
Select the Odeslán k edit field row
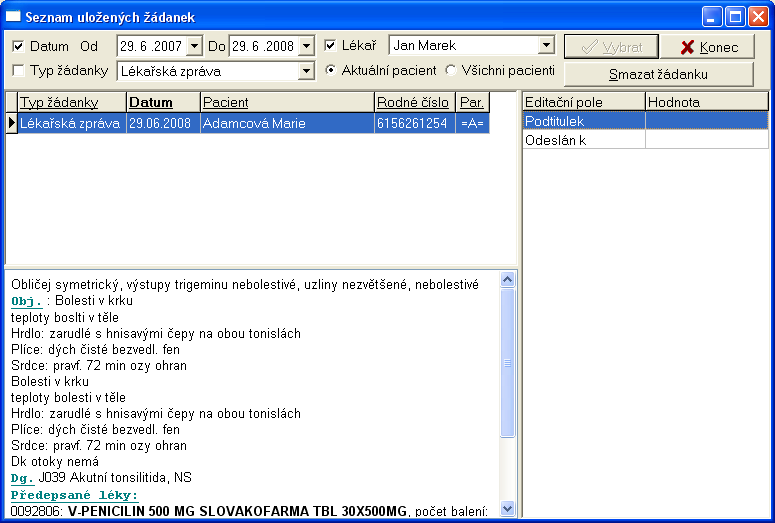[x=583, y=140]
